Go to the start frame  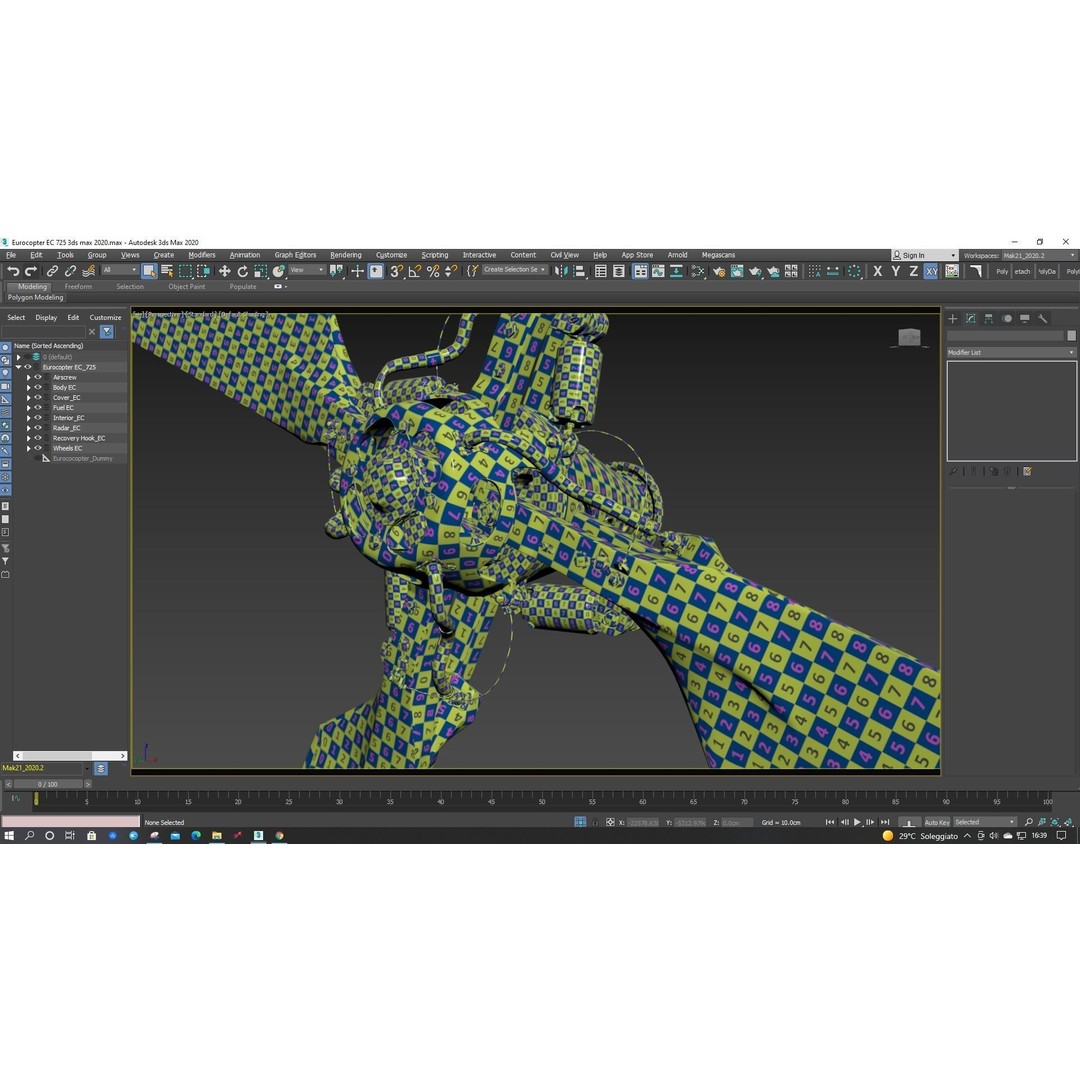coord(830,822)
